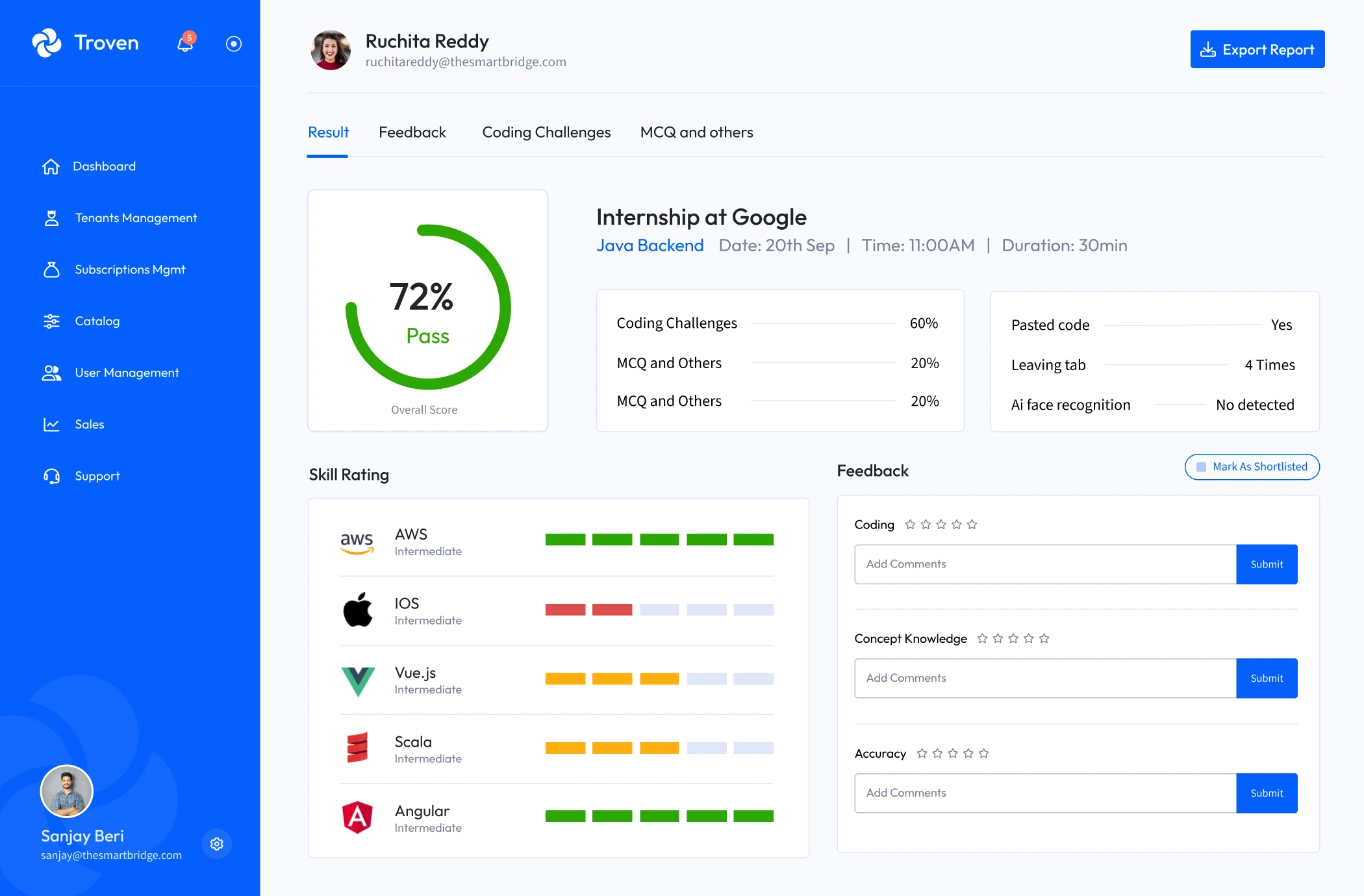Screen dimensions: 1364x896
Task: Click the Java Backend link
Action: (x=650, y=245)
